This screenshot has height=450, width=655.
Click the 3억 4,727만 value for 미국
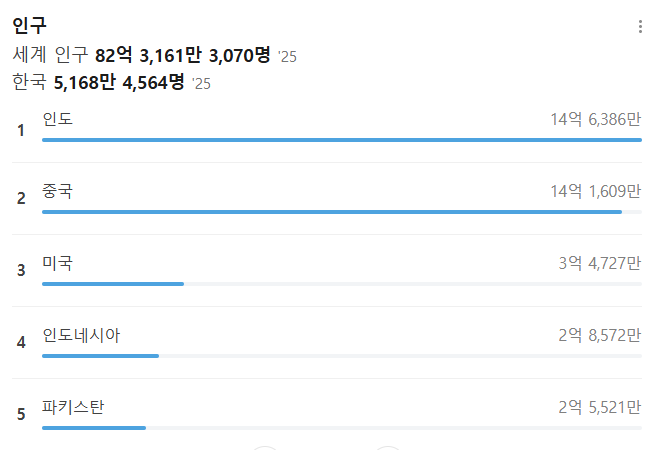(x=599, y=264)
